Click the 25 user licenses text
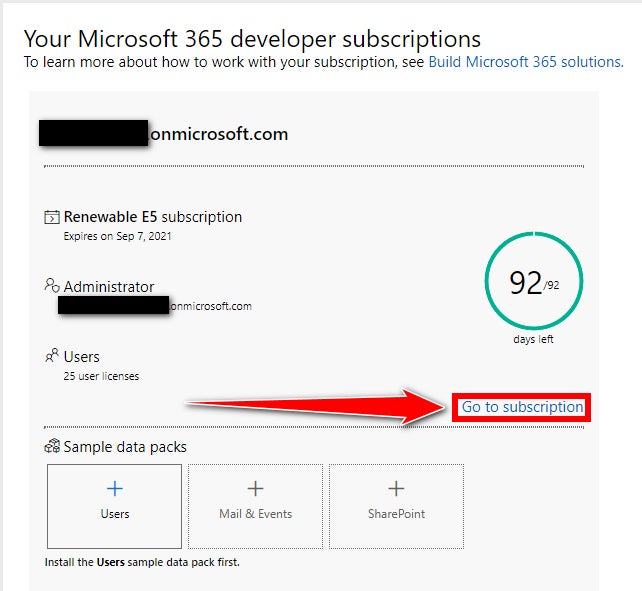This screenshot has width=642, height=591. tap(101, 376)
